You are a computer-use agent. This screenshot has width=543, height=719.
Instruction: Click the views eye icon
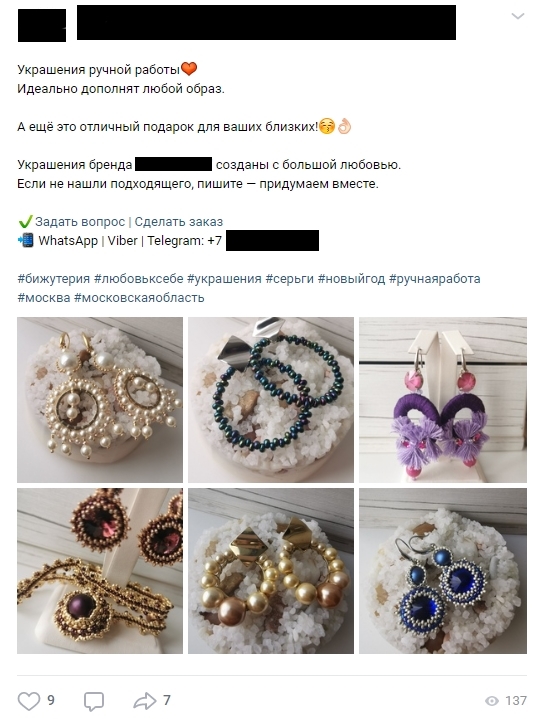pos(492,701)
